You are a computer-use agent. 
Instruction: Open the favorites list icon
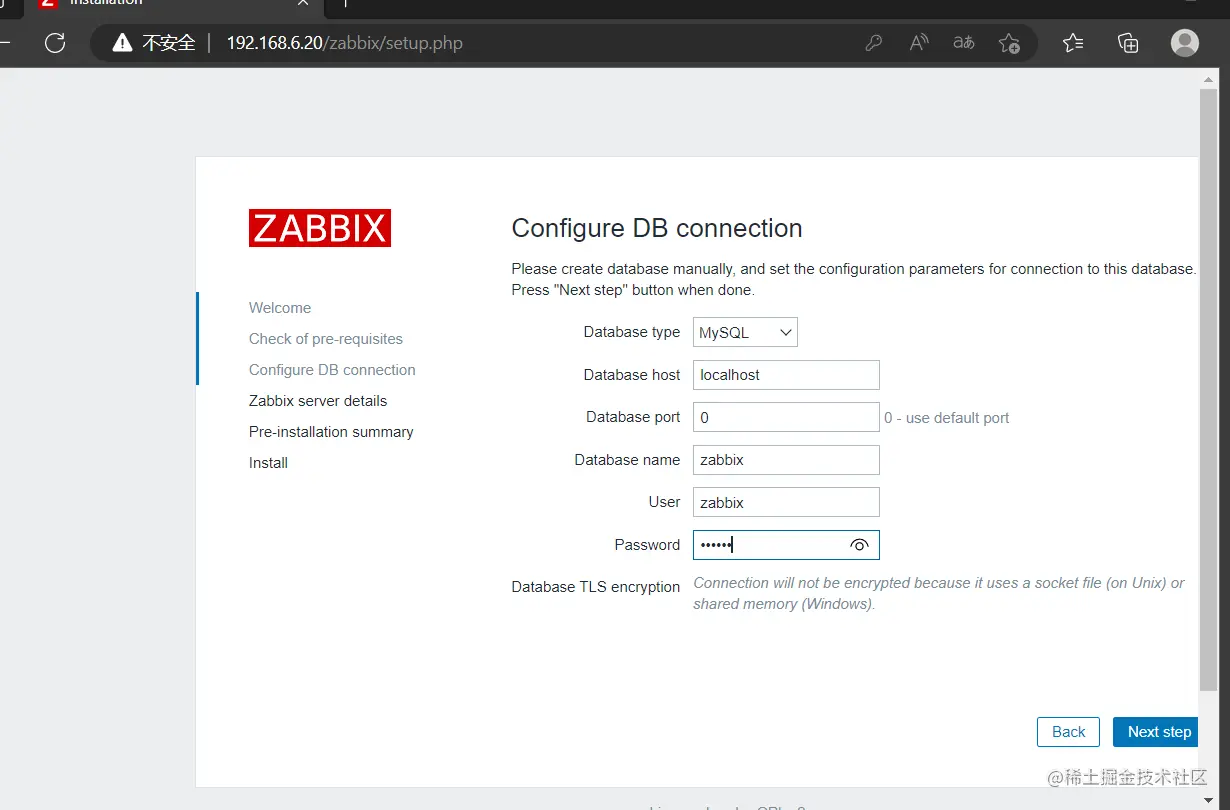coord(1073,43)
